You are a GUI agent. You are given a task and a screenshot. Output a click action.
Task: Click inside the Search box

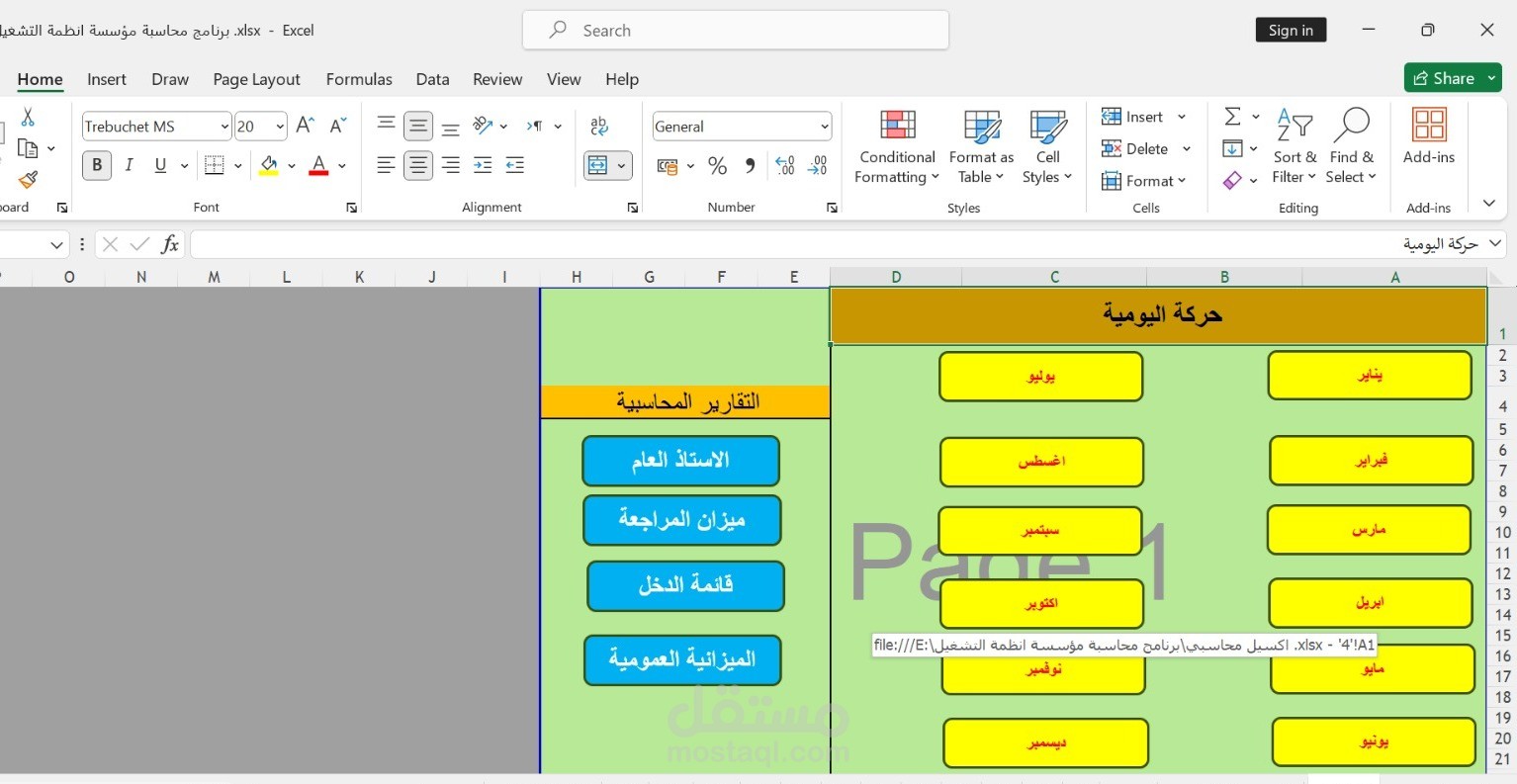[735, 30]
